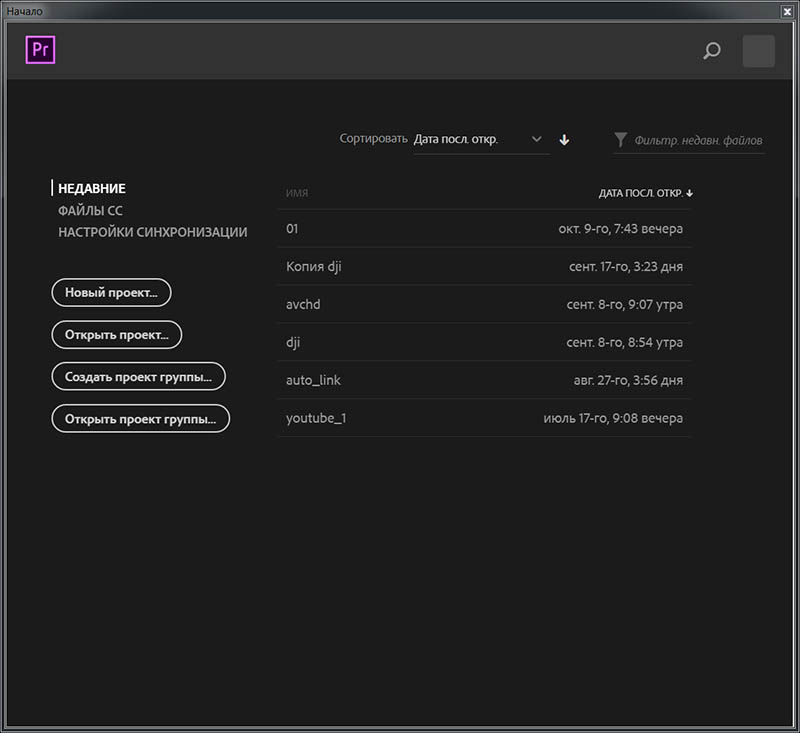The image size is (800, 733).
Task: Click the Premiere Pro logo icon
Action: (x=40, y=49)
